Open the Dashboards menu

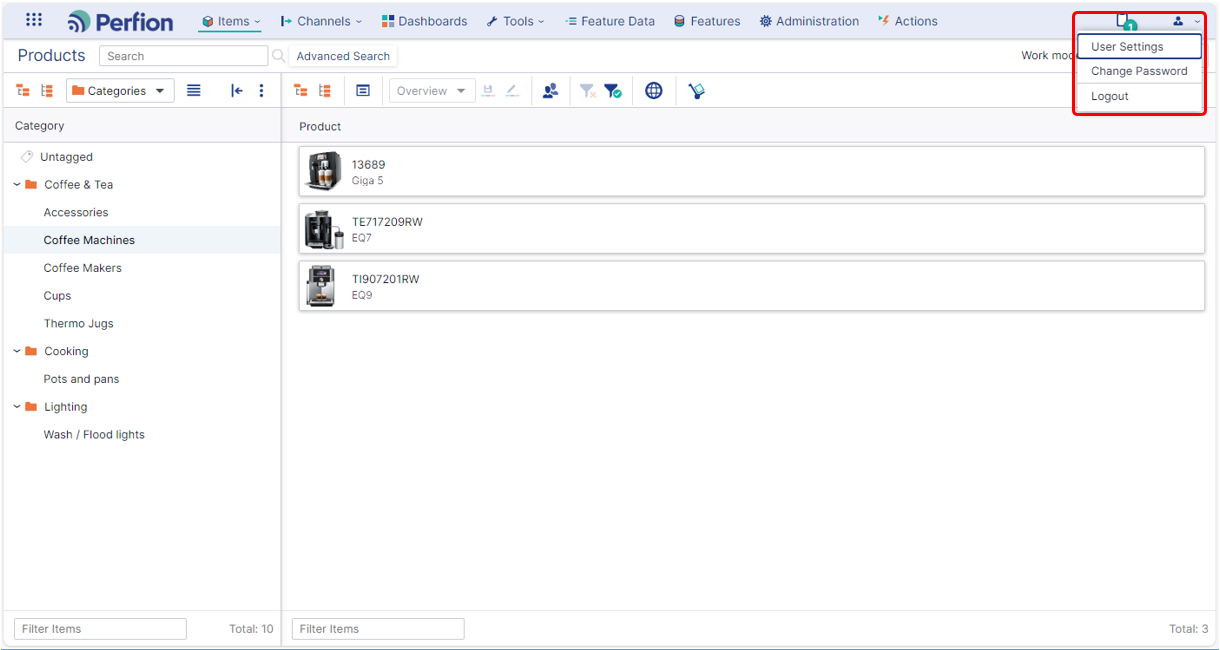(x=424, y=21)
